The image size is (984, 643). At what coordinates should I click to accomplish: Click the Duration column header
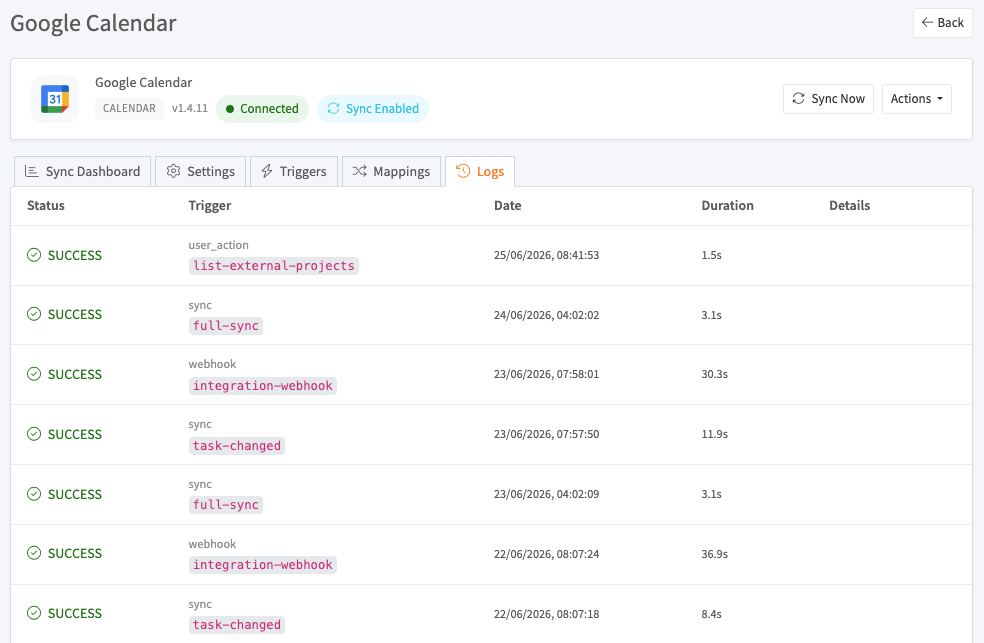(x=727, y=205)
